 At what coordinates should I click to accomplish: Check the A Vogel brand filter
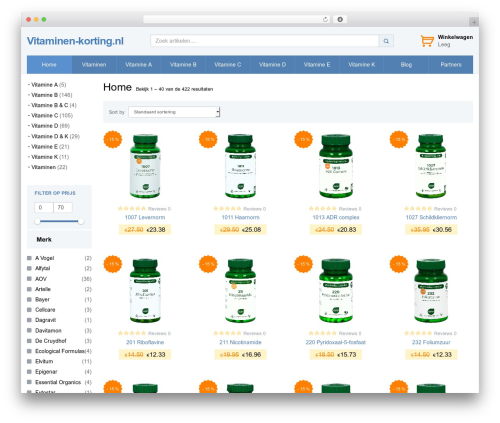tap(29, 258)
